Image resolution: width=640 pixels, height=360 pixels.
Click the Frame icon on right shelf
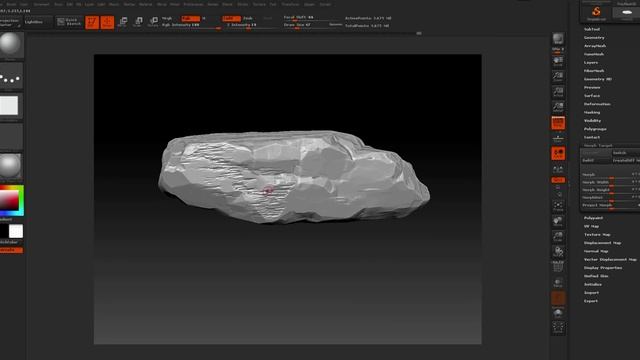click(558, 206)
